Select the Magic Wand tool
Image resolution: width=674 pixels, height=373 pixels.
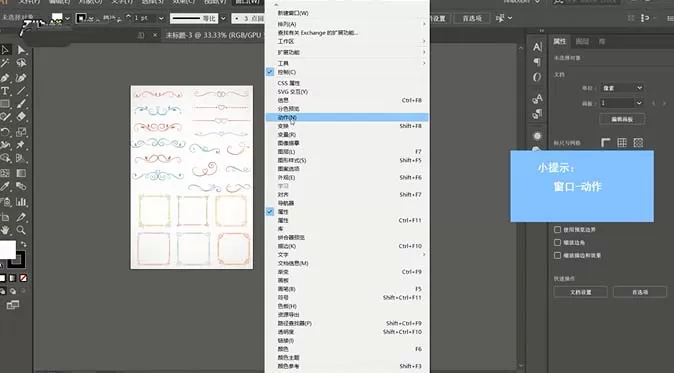tap(5, 64)
